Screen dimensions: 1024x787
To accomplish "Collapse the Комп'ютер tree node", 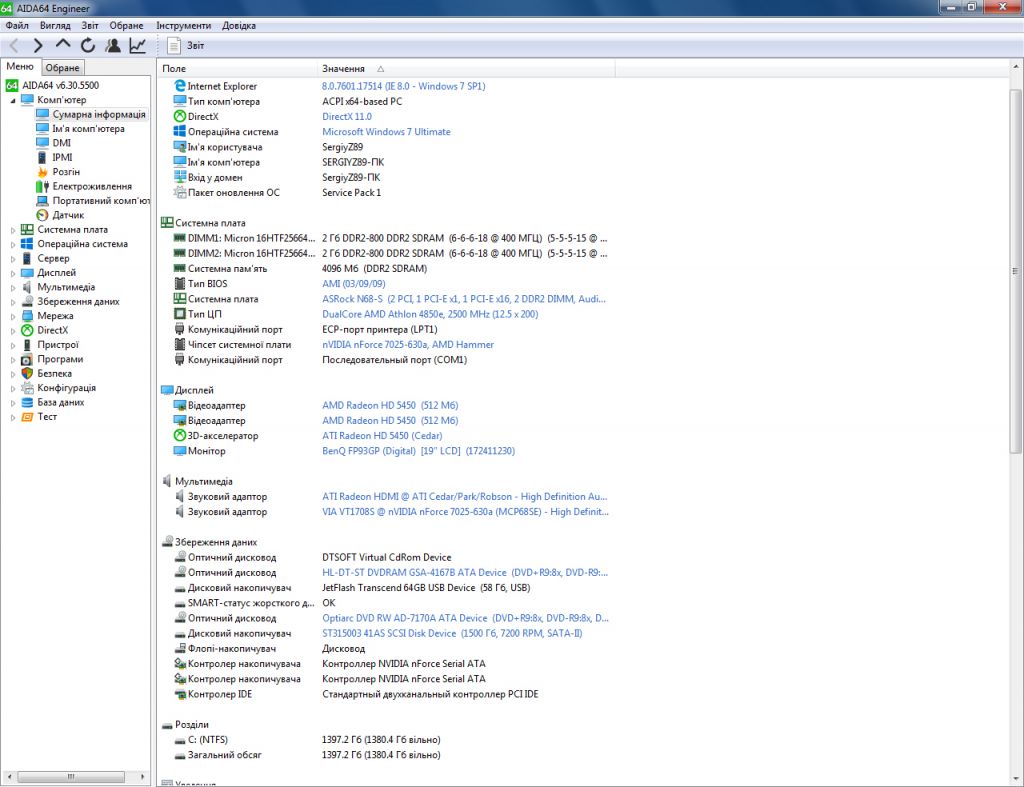I will [x=13, y=101].
